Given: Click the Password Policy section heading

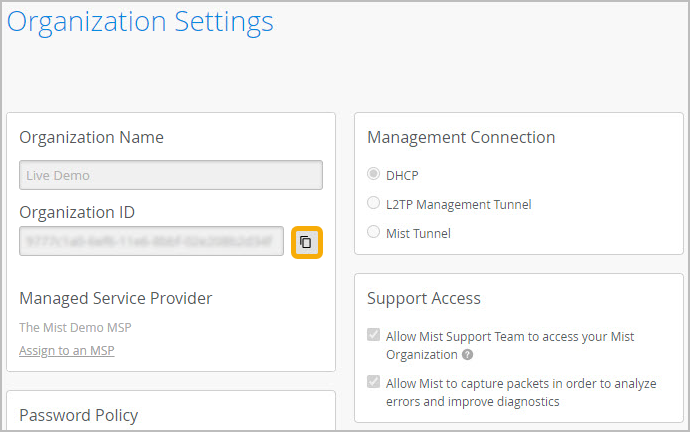Looking at the screenshot, I should click(78, 415).
